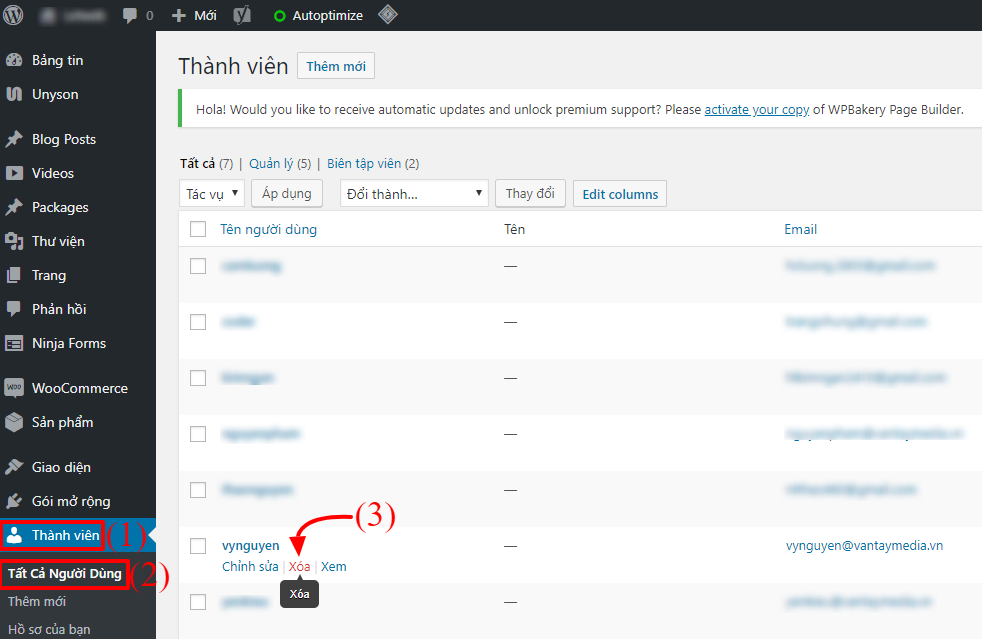The width and height of the screenshot is (982, 639).
Task: Check the vynguyen row checkbox
Action: pyautogui.click(x=197, y=546)
